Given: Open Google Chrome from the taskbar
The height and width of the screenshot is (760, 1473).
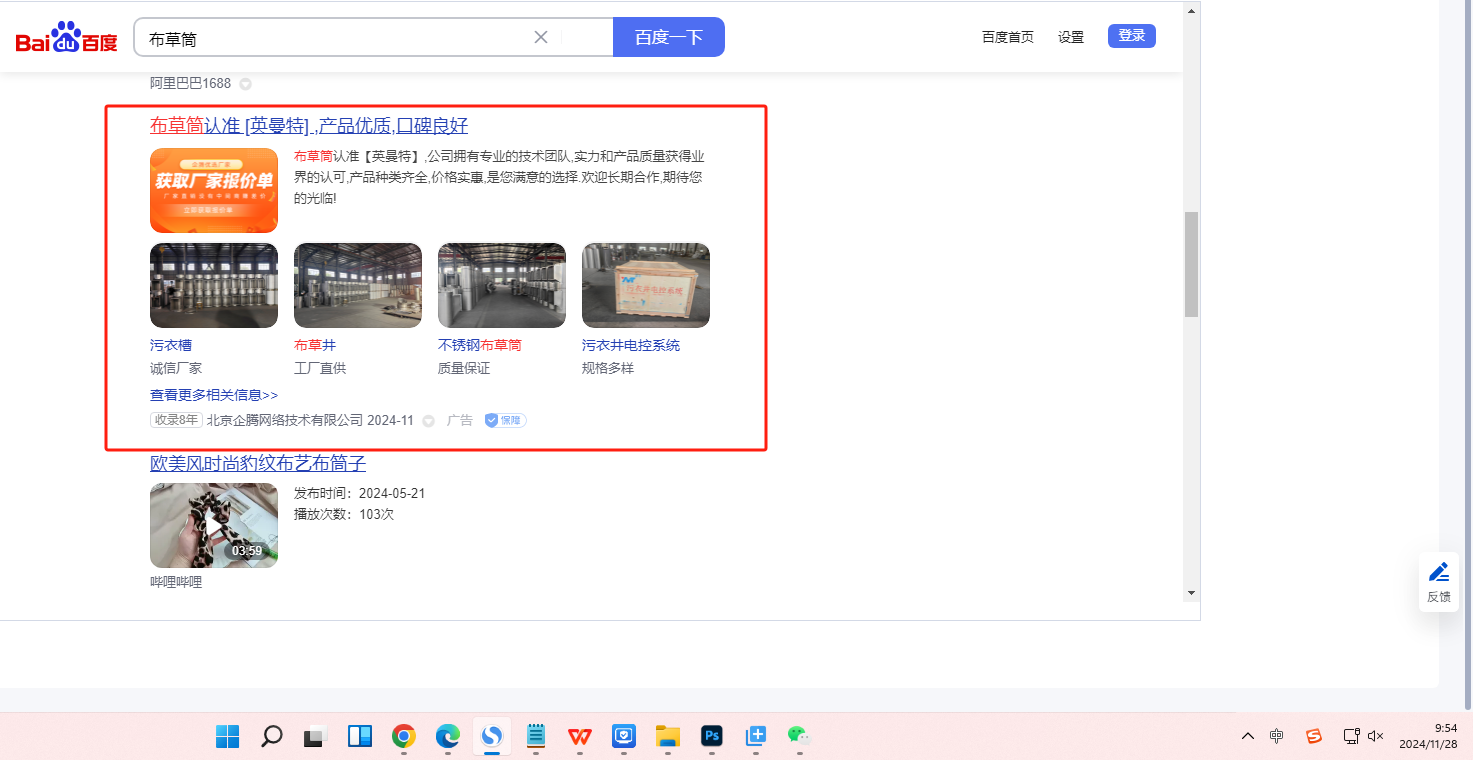Looking at the screenshot, I should 404,737.
